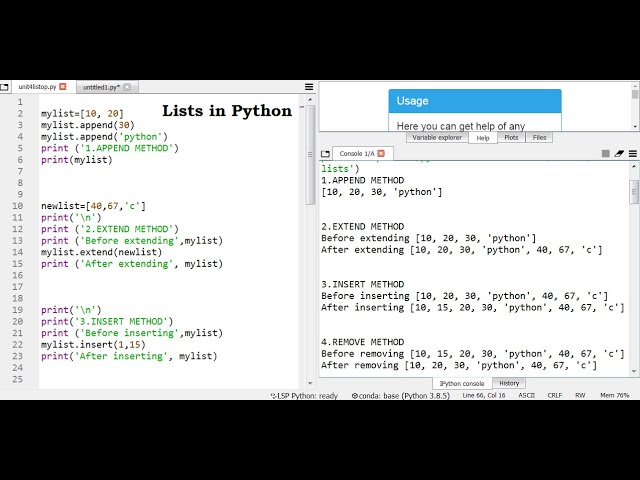Click the Usage heading in help pane
This screenshot has width=640, height=480.
[x=412, y=101]
